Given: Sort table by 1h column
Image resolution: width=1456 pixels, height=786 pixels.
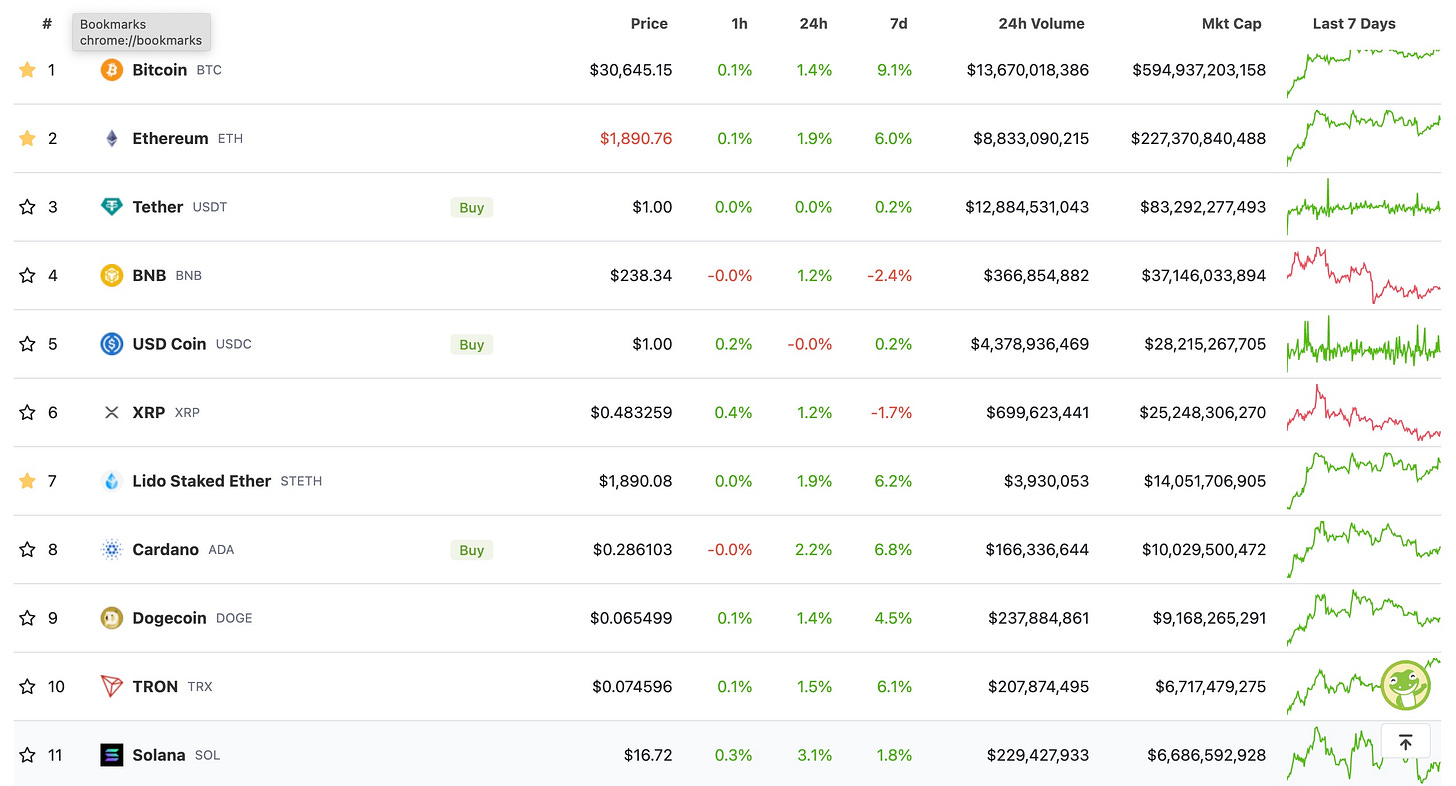Looking at the screenshot, I should click(x=739, y=23).
